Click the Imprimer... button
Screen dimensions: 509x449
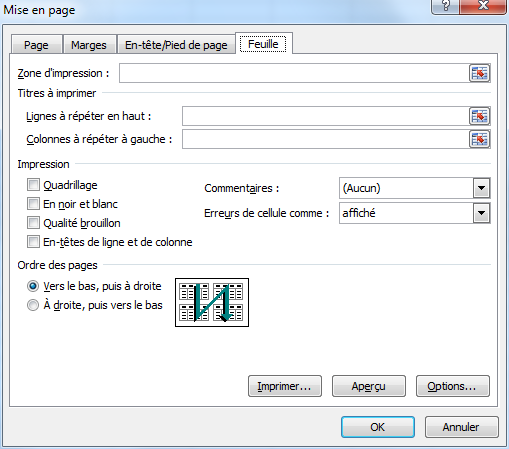[285, 386]
